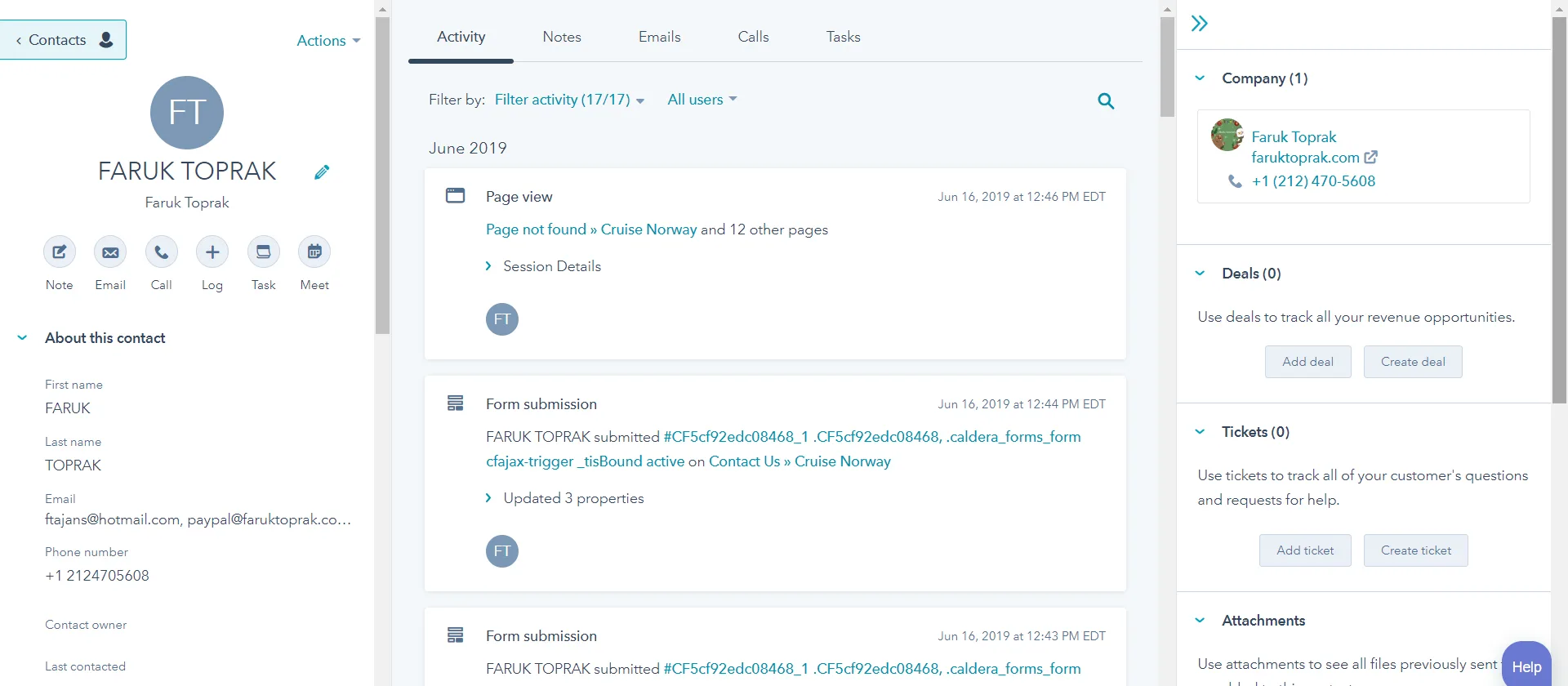The height and width of the screenshot is (686, 1568).
Task: Click the Meet calendar icon
Action: point(314,252)
